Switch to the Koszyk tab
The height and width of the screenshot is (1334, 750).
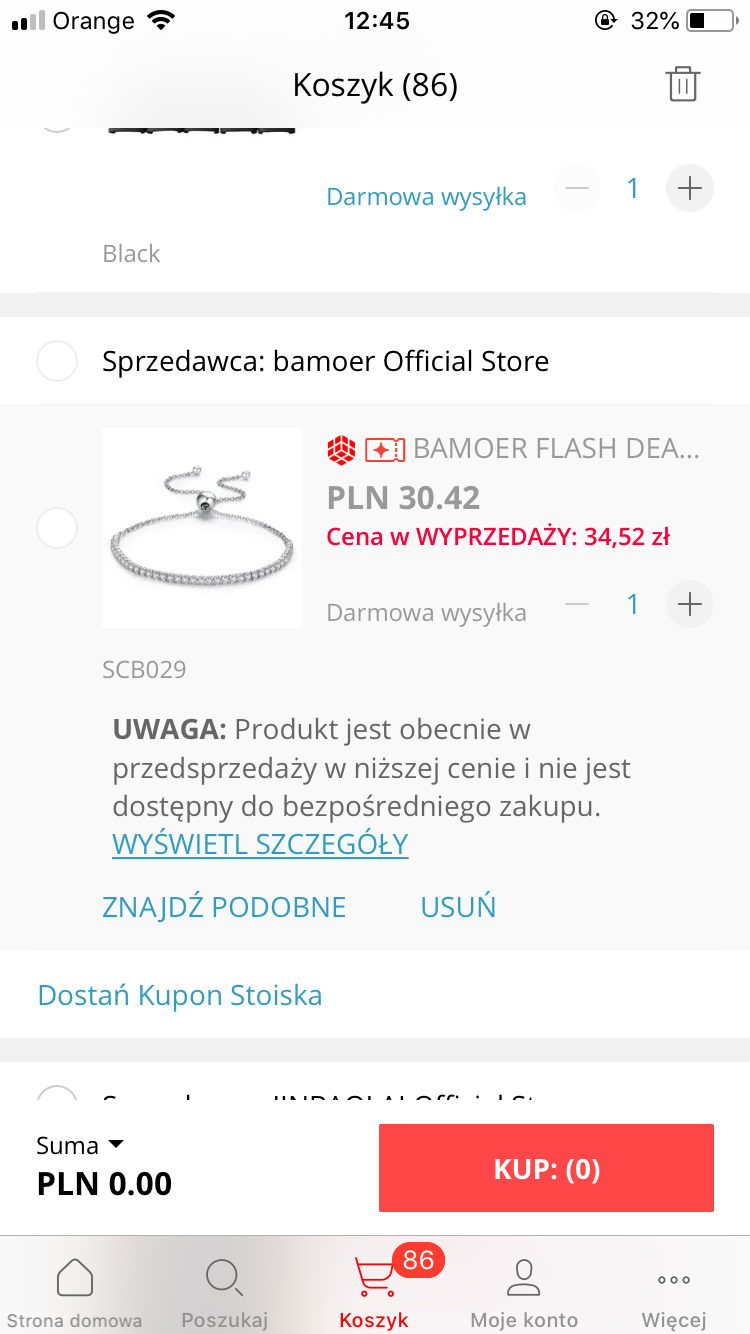pos(374,1290)
